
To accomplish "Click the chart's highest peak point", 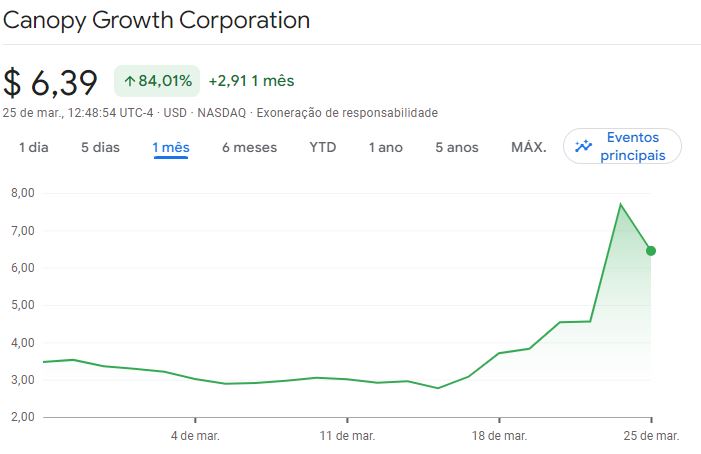I will coord(620,204).
